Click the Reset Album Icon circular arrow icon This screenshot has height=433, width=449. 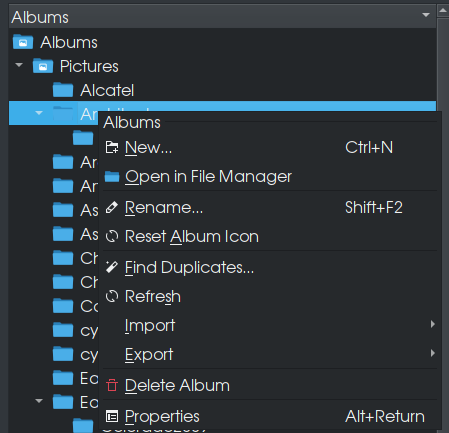[x=112, y=236]
